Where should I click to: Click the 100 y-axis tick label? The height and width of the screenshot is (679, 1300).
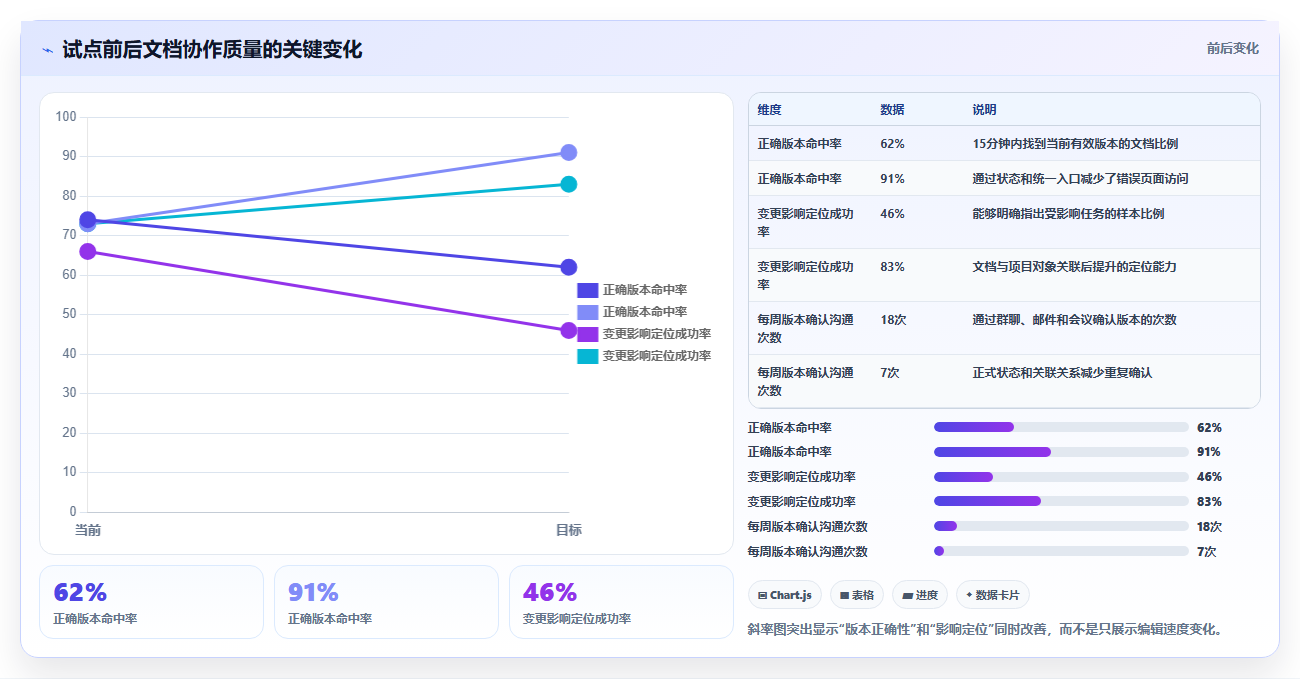tap(66, 117)
